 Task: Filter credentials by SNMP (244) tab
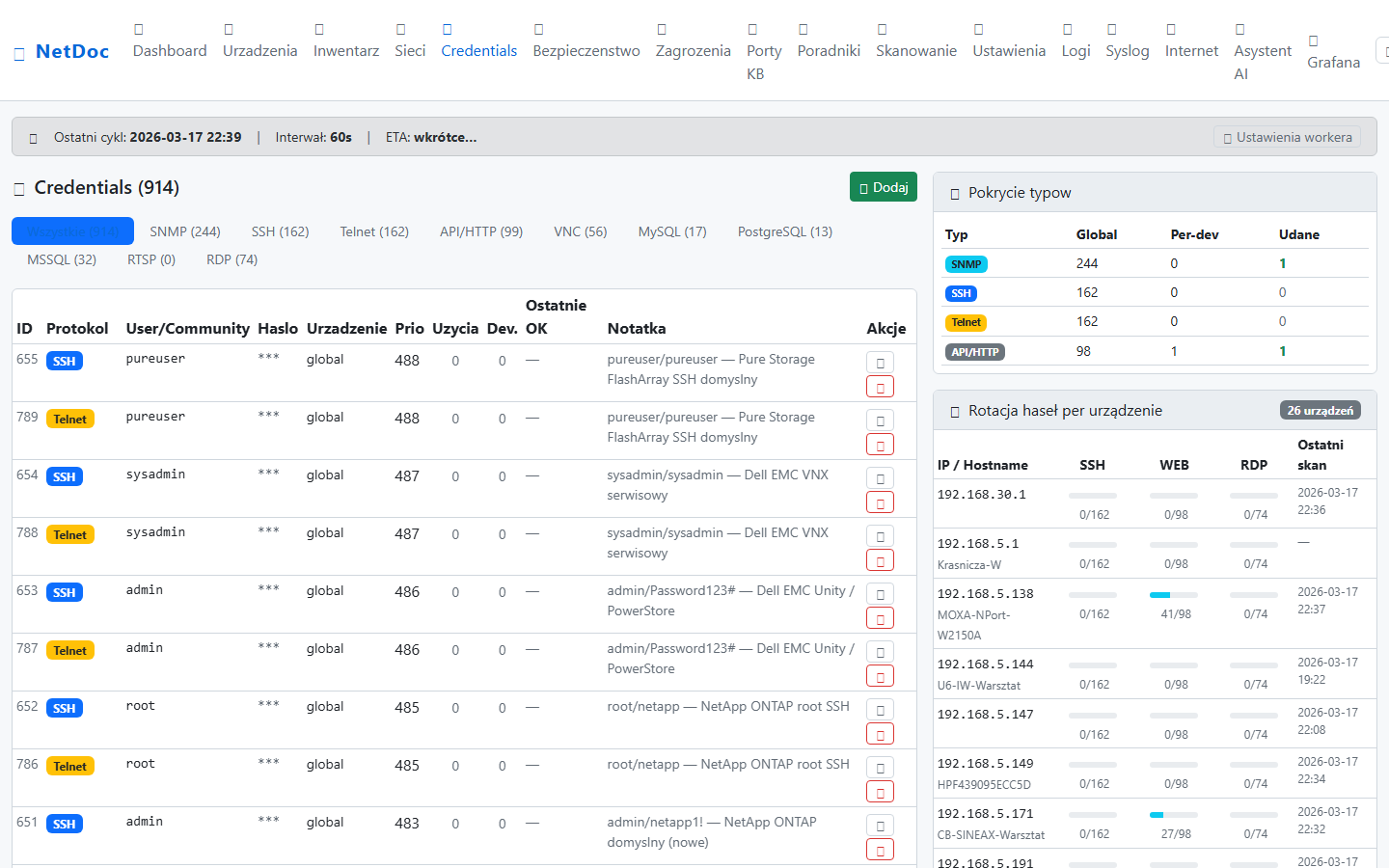click(185, 231)
